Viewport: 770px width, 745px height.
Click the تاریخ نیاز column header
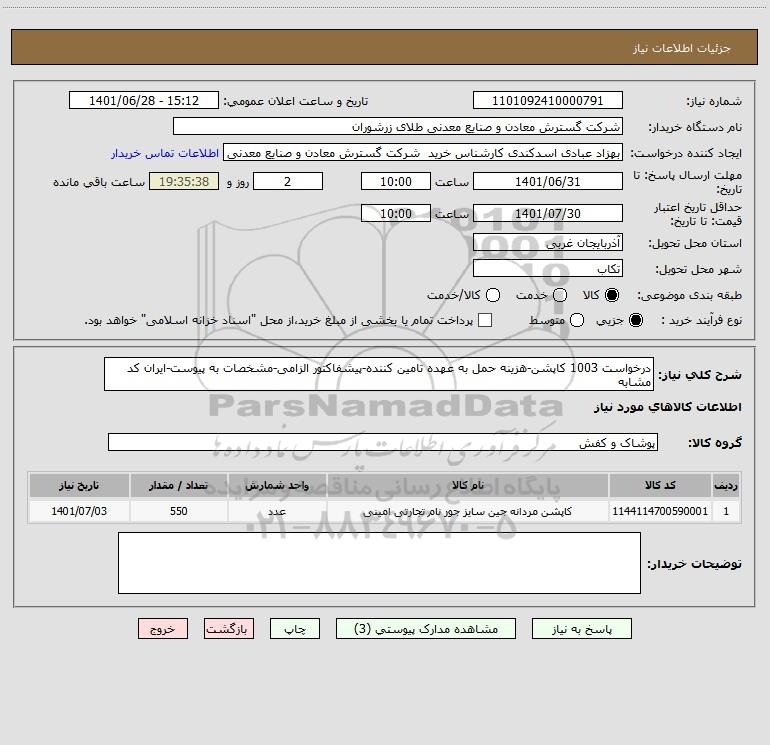[x=79, y=485]
